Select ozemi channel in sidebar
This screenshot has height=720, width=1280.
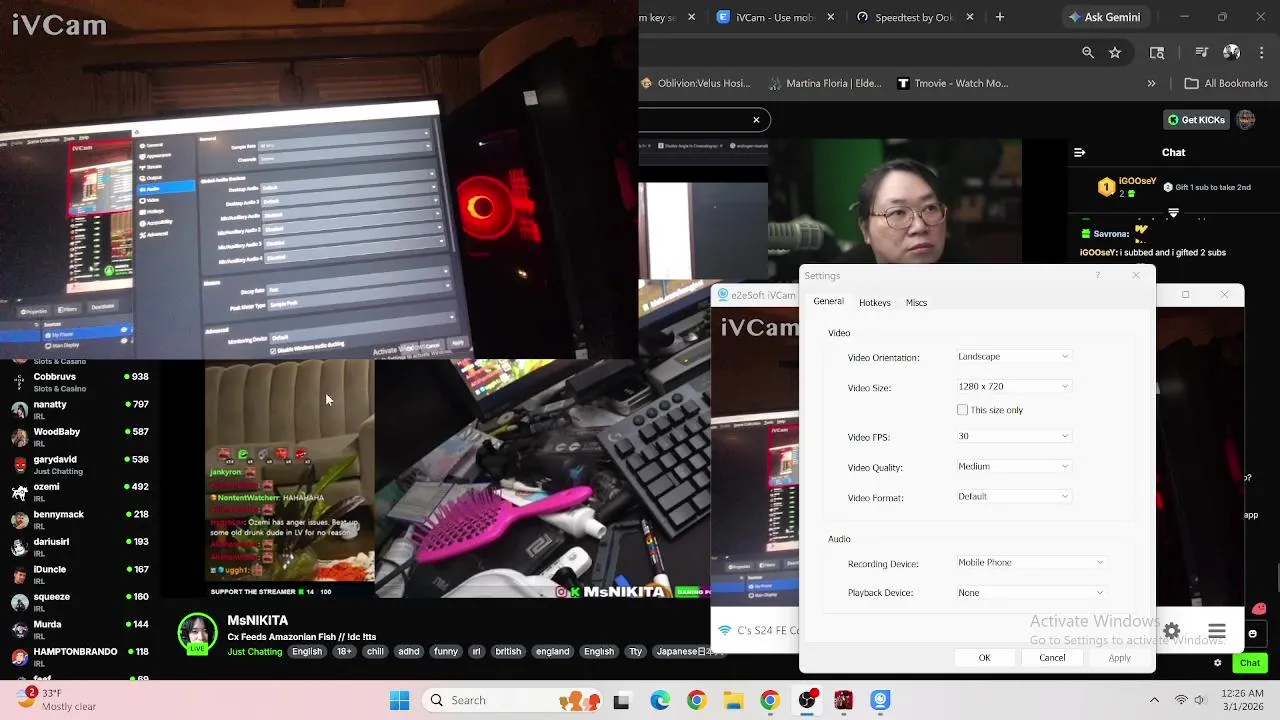[x=82, y=492]
